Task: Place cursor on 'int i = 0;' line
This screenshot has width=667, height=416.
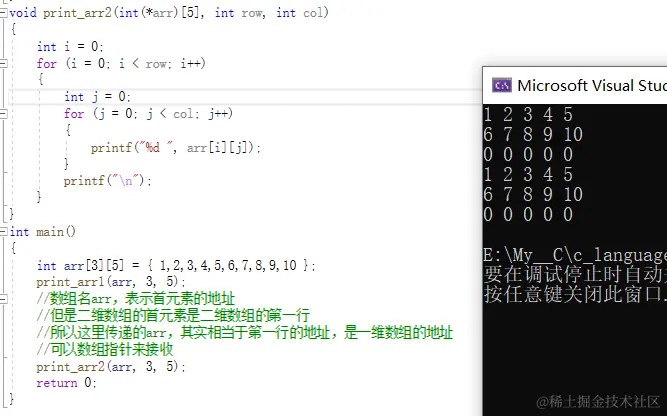Action: click(x=70, y=46)
